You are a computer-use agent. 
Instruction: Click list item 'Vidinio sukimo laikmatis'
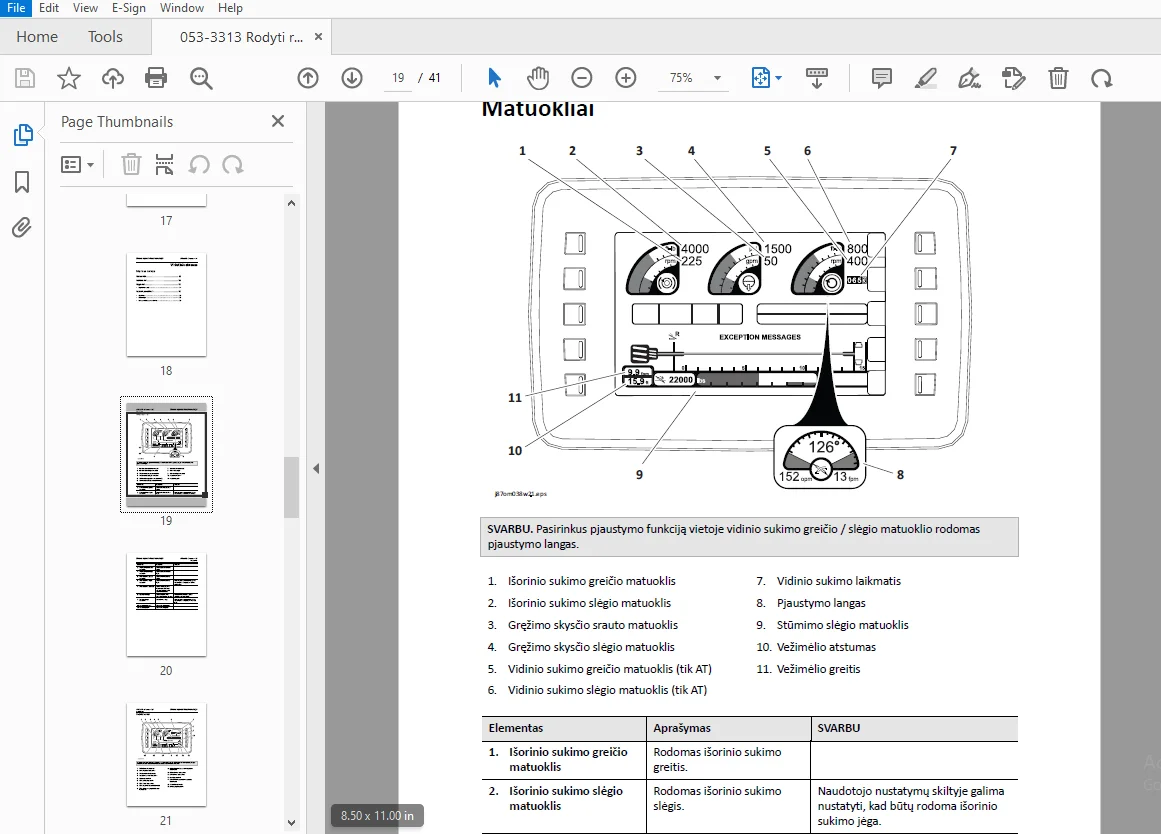coord(839,581)
